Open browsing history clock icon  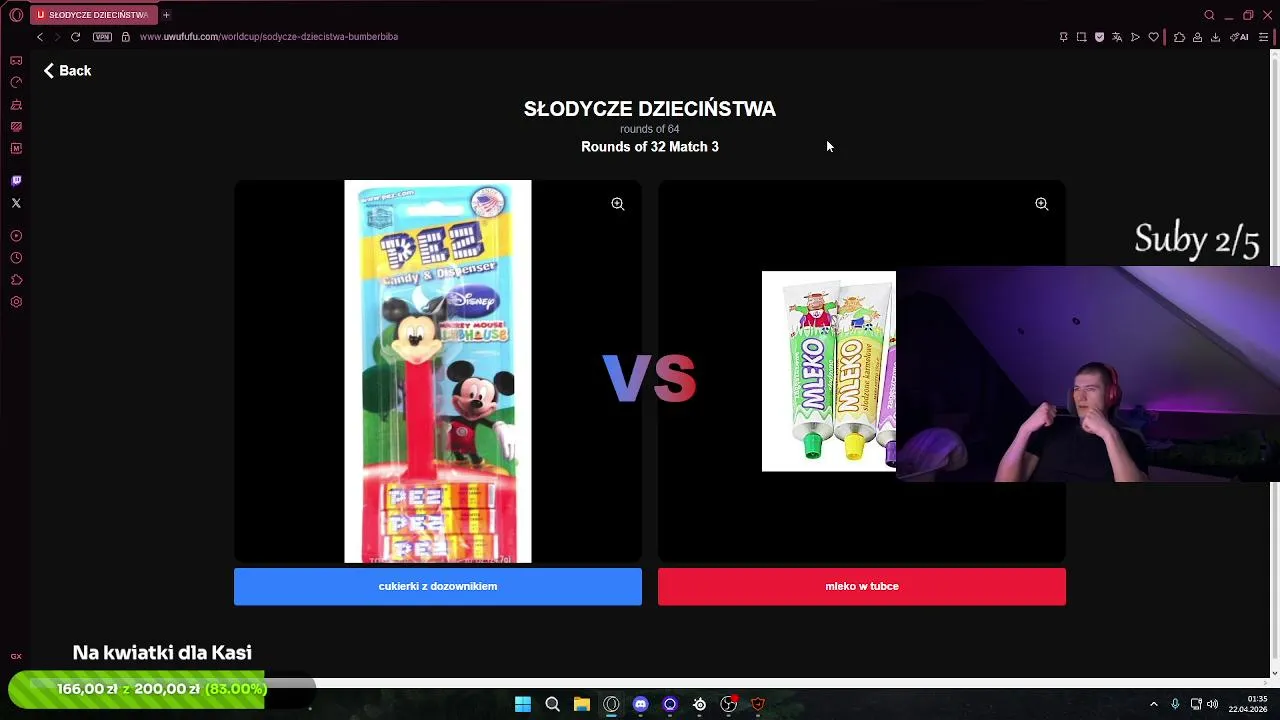(x=16, y=258)
